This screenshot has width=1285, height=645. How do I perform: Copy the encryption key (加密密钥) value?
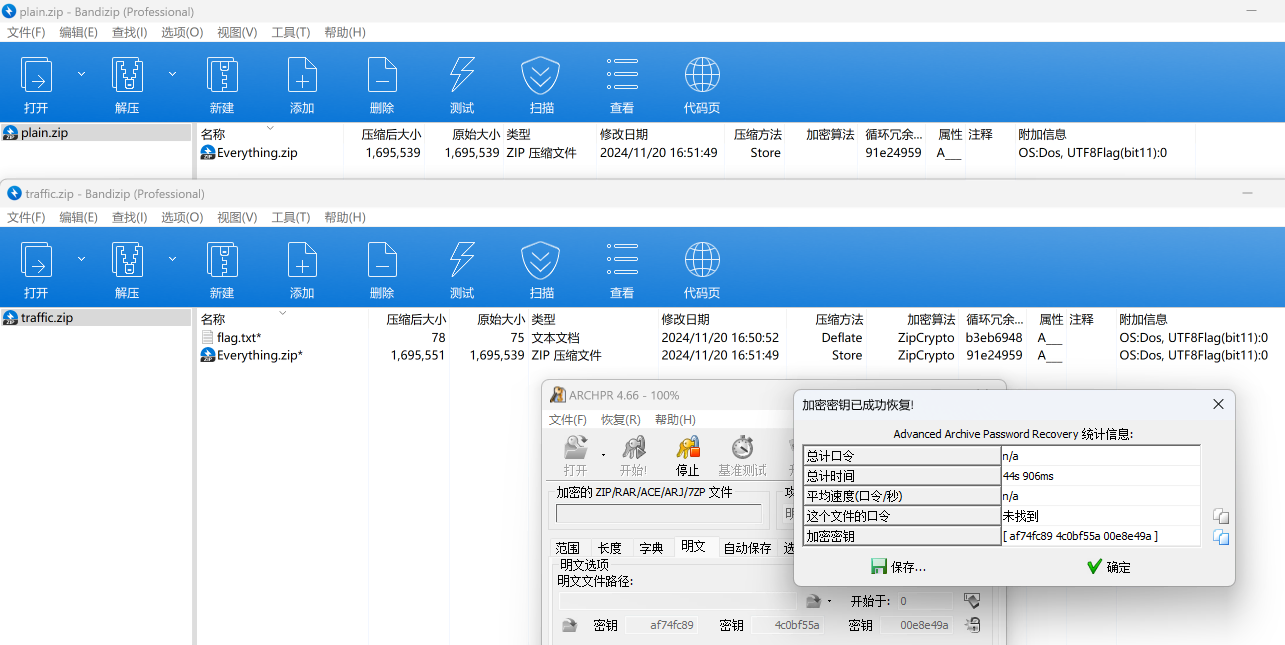1221,537
